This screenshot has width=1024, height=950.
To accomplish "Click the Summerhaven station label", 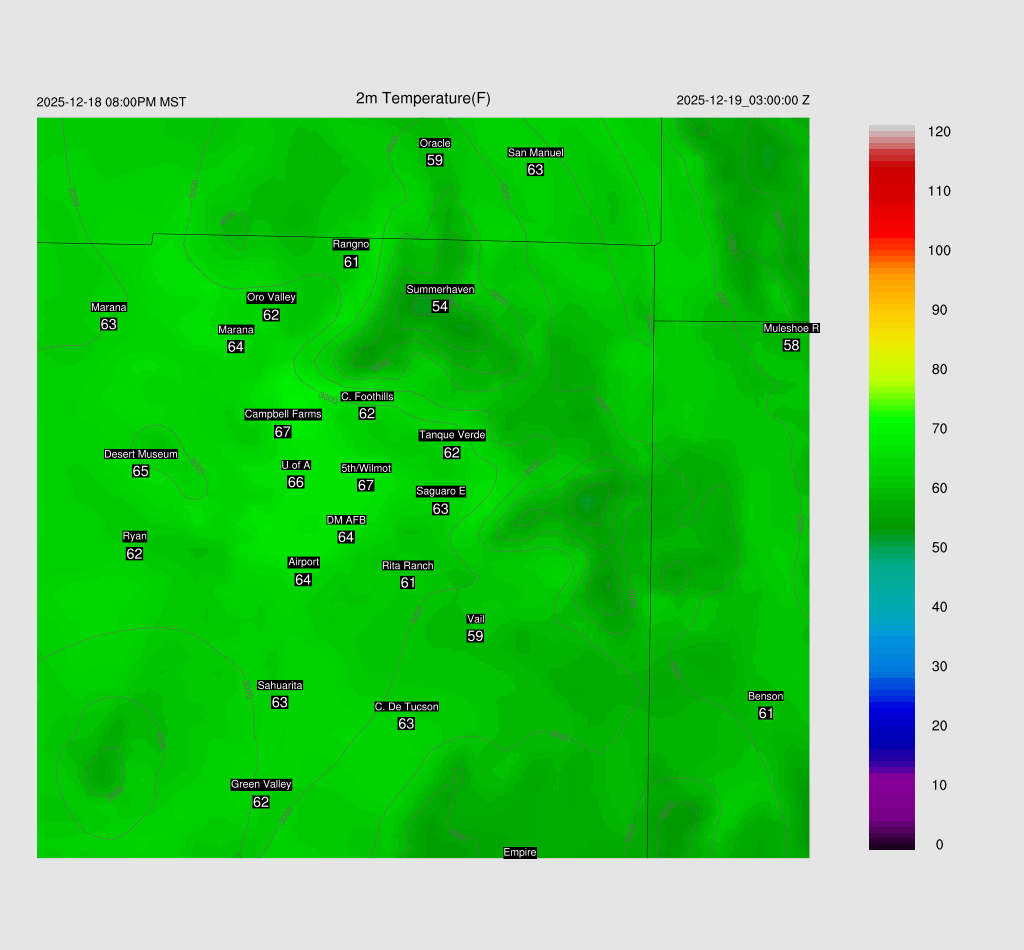I will tap(440, 289).
